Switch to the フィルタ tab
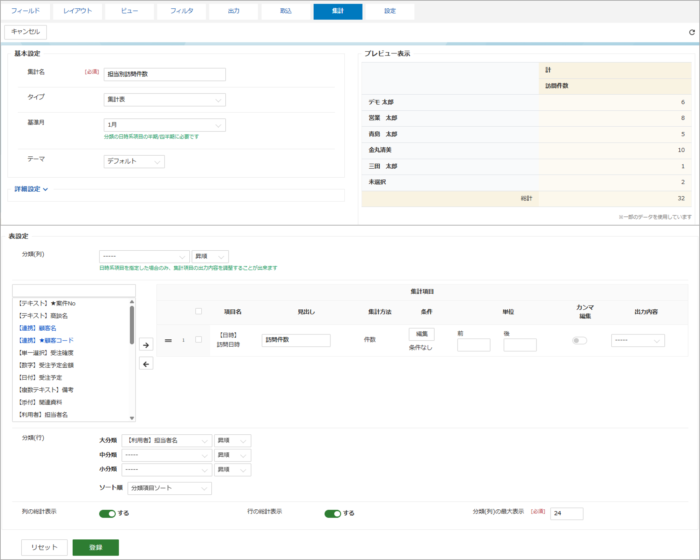700x560 pixels. 182,11
